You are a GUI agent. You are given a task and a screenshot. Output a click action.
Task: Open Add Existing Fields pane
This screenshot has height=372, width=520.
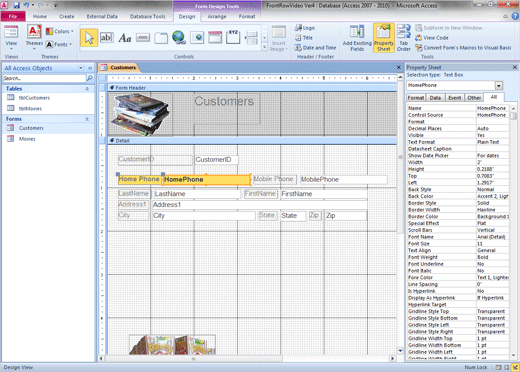[357, 38]
